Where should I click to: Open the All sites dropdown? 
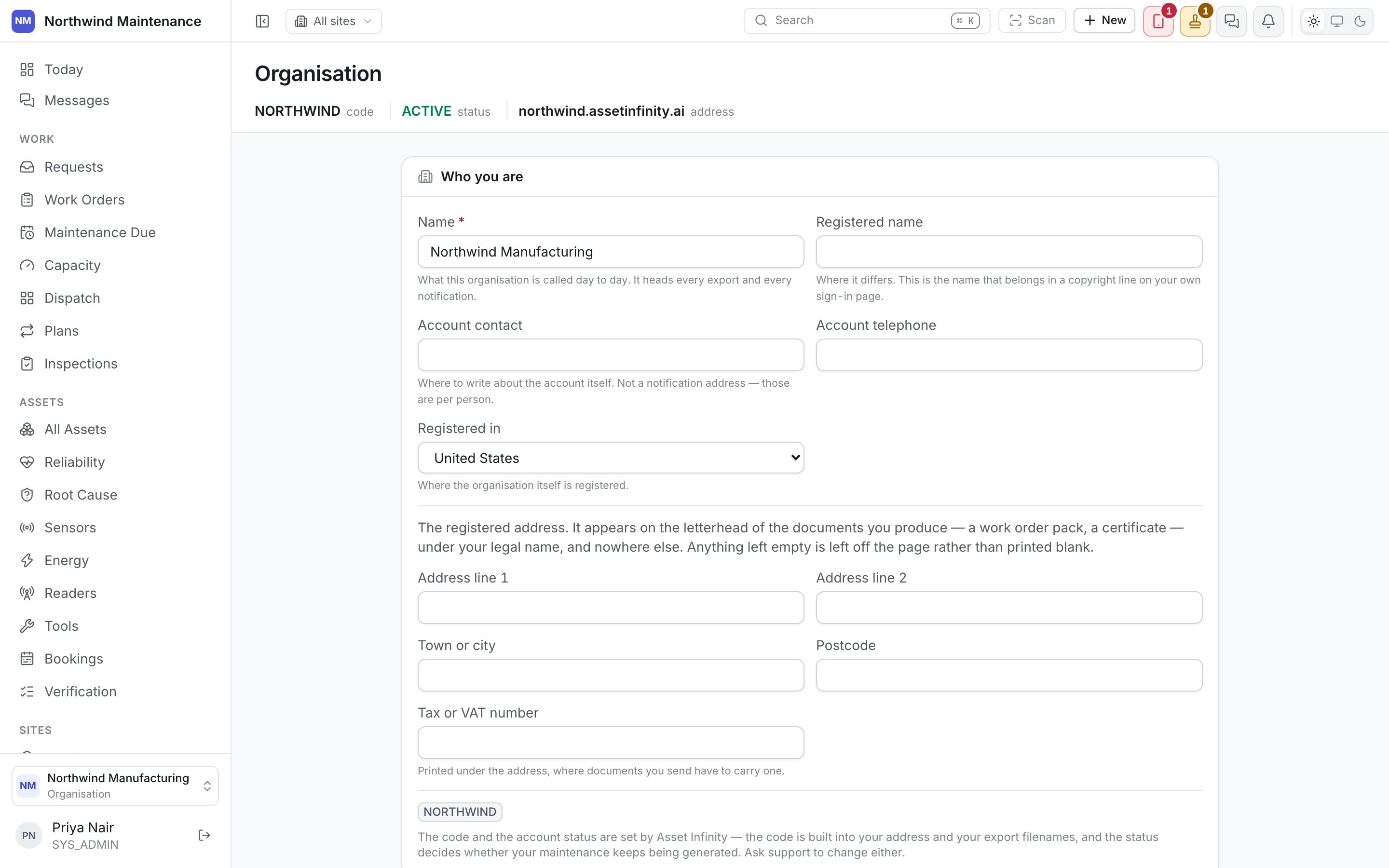(x=333, y=21)
